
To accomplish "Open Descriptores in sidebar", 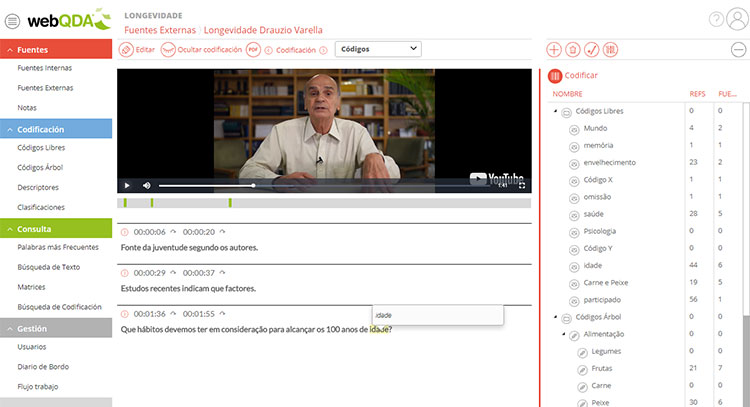I will 38,187.
